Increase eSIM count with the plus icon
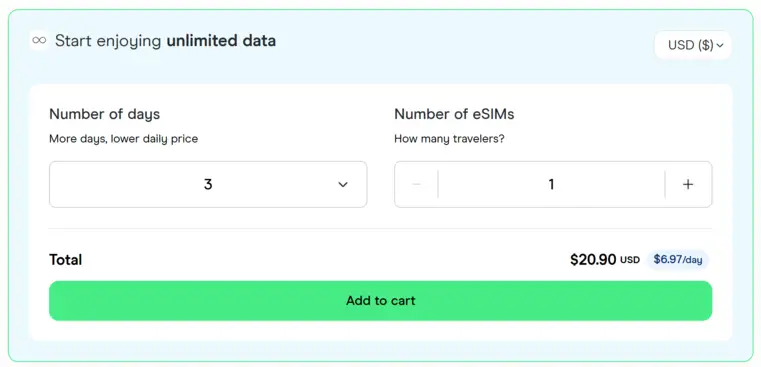The width and height of the screenshot is (761, 367). 688,184
